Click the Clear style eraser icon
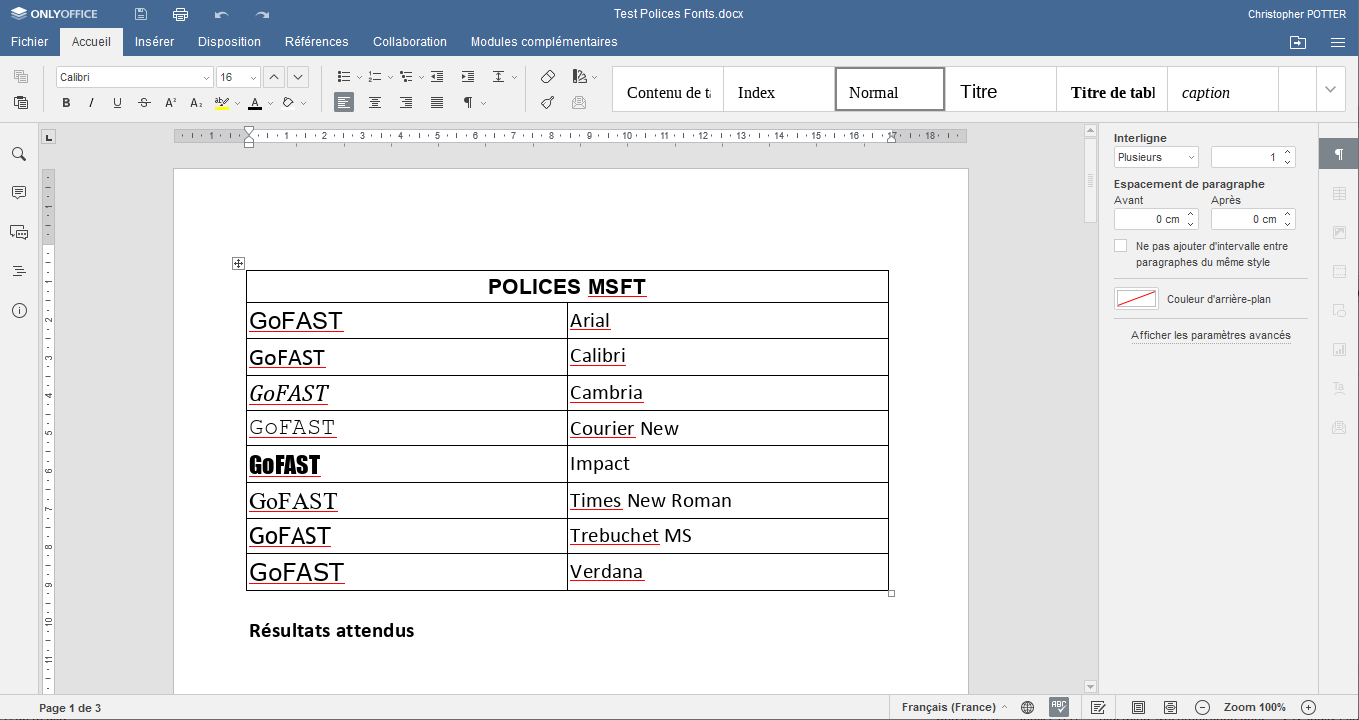 (x=548, y=77)
